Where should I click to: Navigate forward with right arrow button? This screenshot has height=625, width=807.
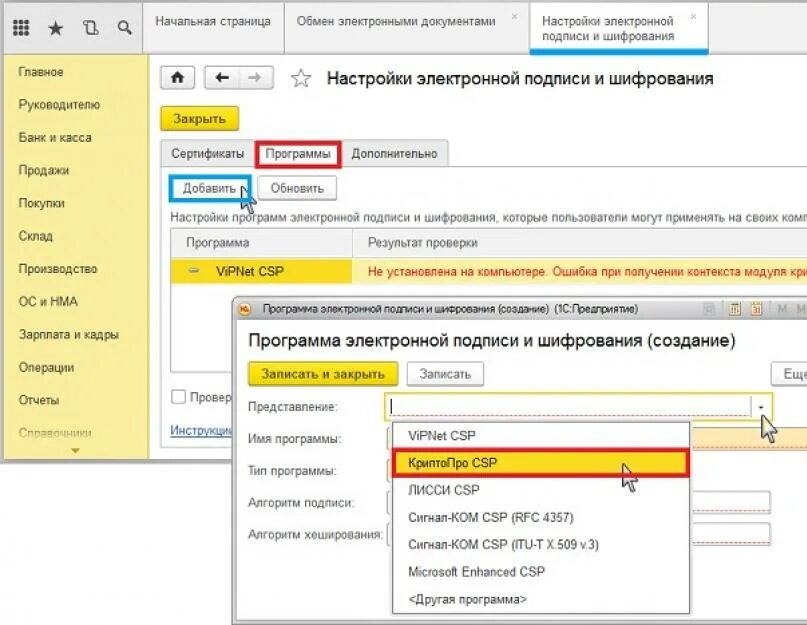[255, 78]
